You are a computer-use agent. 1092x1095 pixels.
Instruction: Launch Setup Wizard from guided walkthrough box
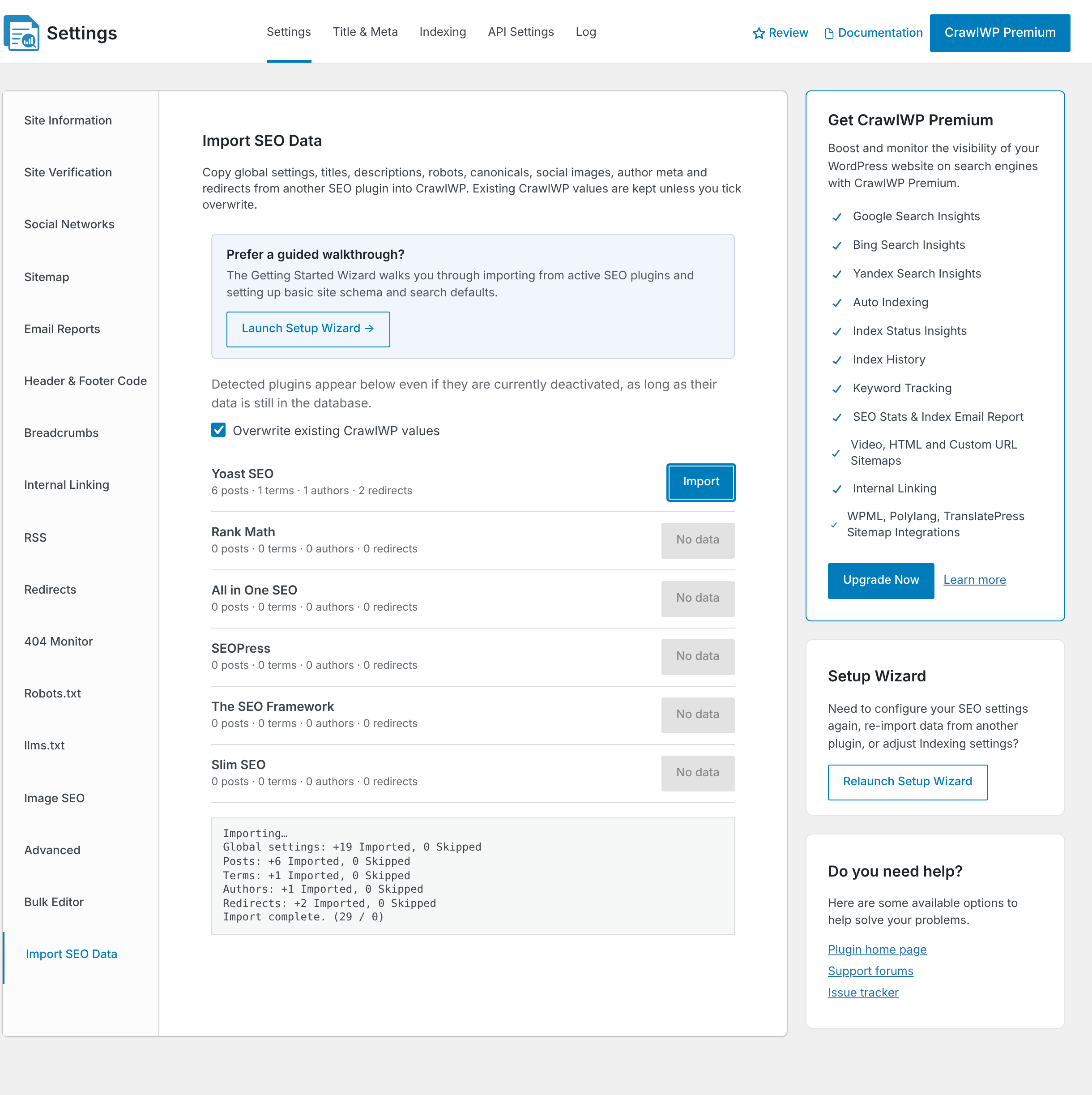(x=308, y=329)
